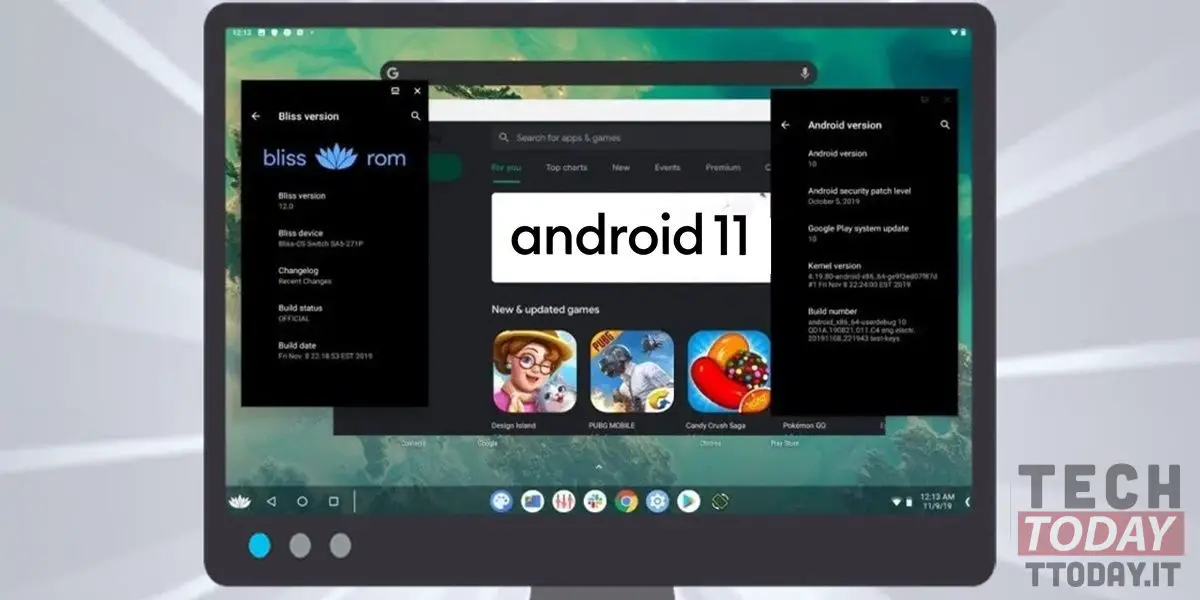This screenshot has width=1200, height=600.
Task: Search settings in the Android version window
Action: 945,126
